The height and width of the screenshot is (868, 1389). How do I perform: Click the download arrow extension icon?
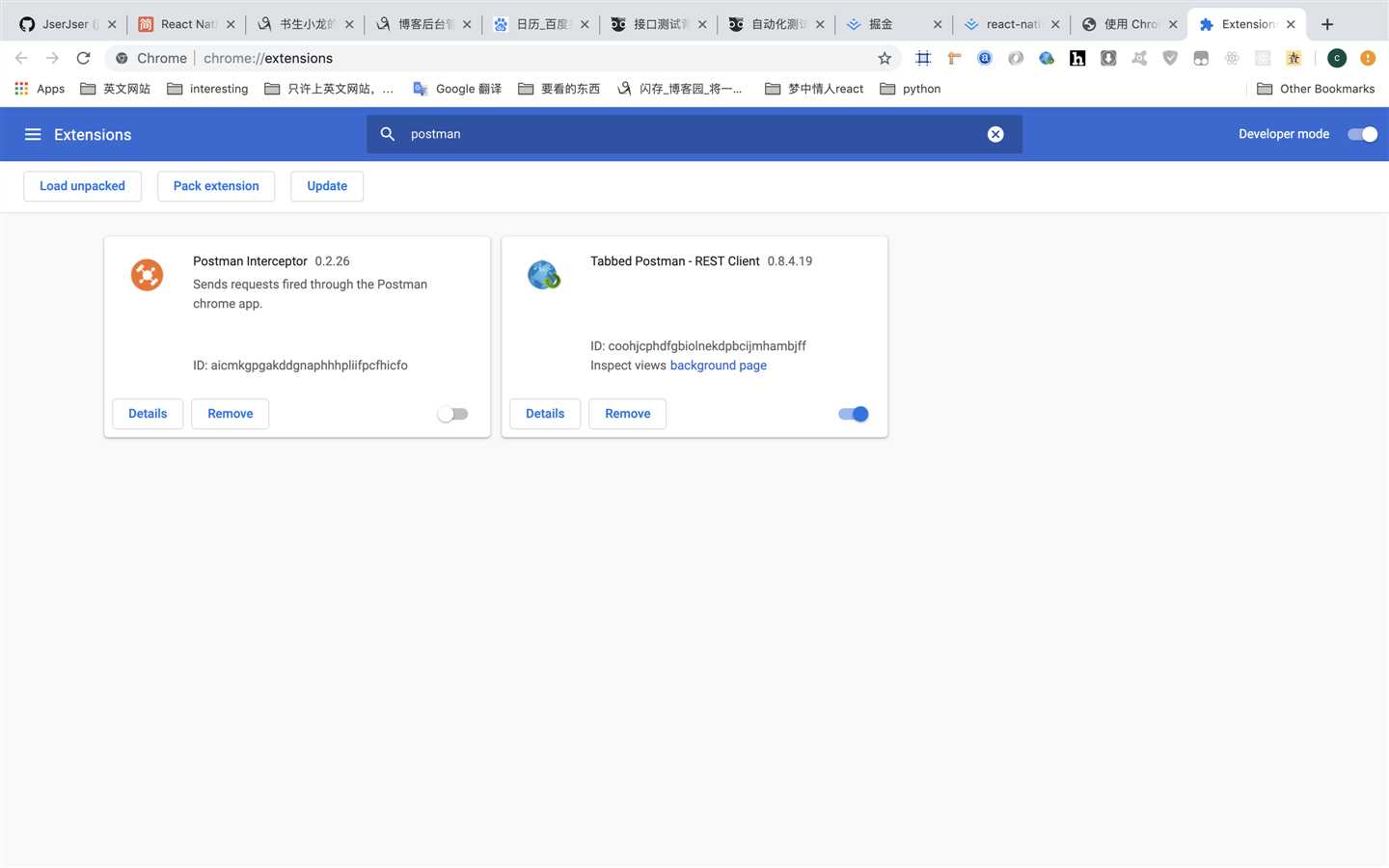pos(1108,58)
